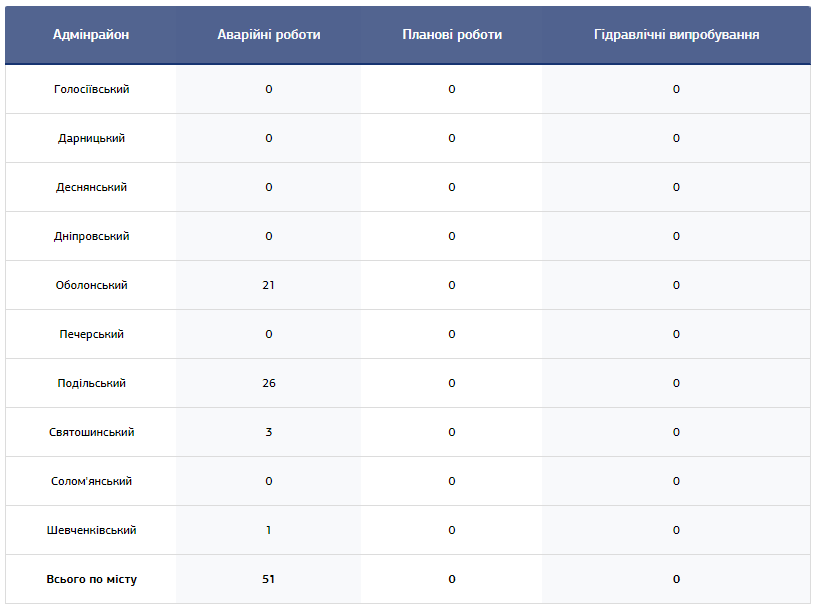Image resolution: width=818 pixels, height=612 pixels.
Task: Click Святошинський emergency works value 3
Action: pyautogui.click(x=268, y=433)
